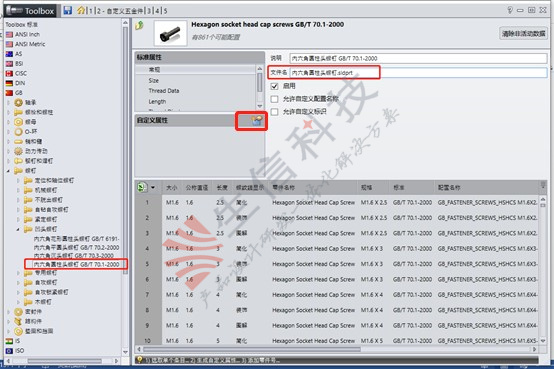
Task: Choose the AS Australian standard flag
Action: 10,54
